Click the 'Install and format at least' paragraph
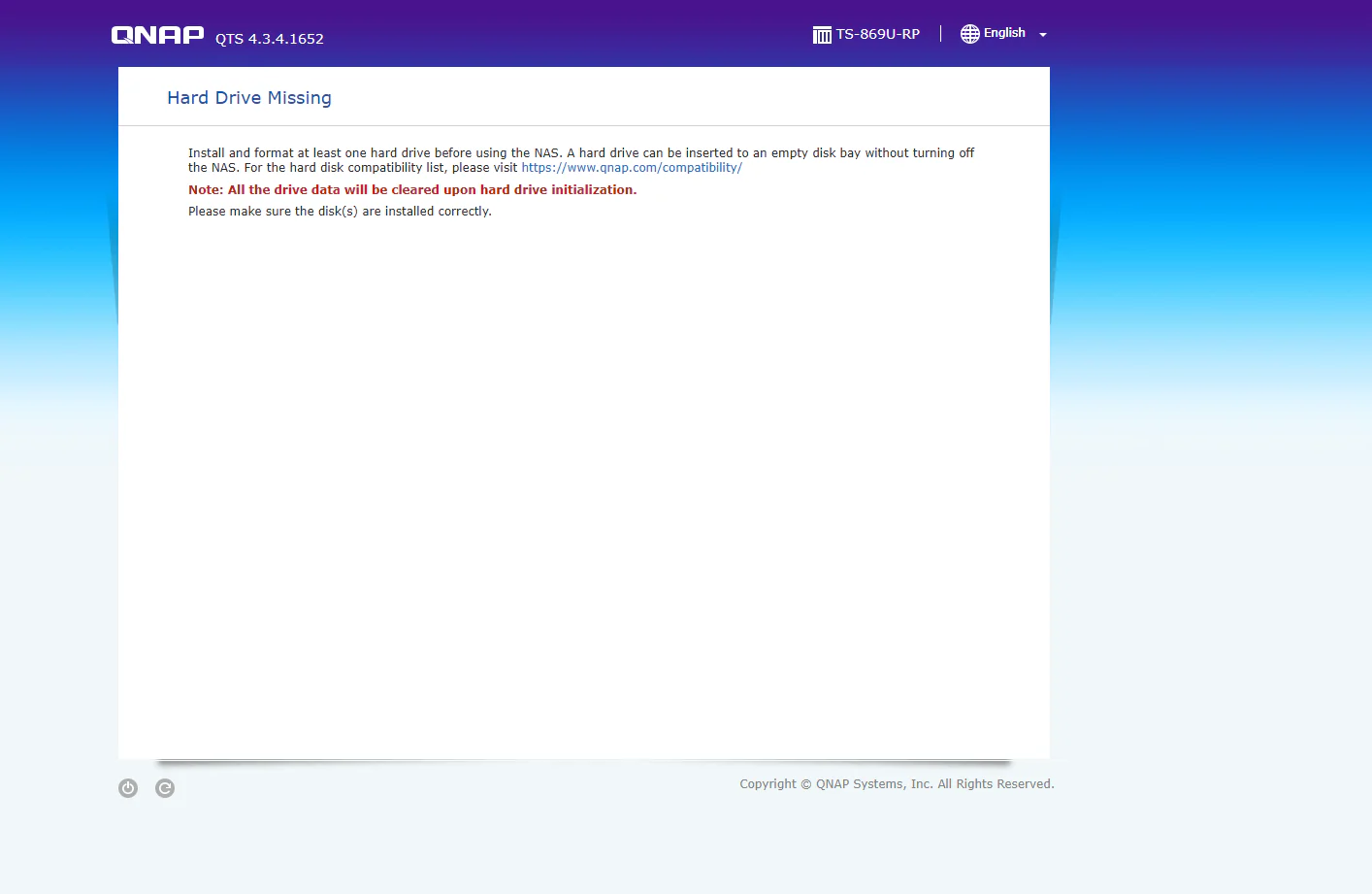This screenshot has height=894, width=1372. click(x=581, y=160)
